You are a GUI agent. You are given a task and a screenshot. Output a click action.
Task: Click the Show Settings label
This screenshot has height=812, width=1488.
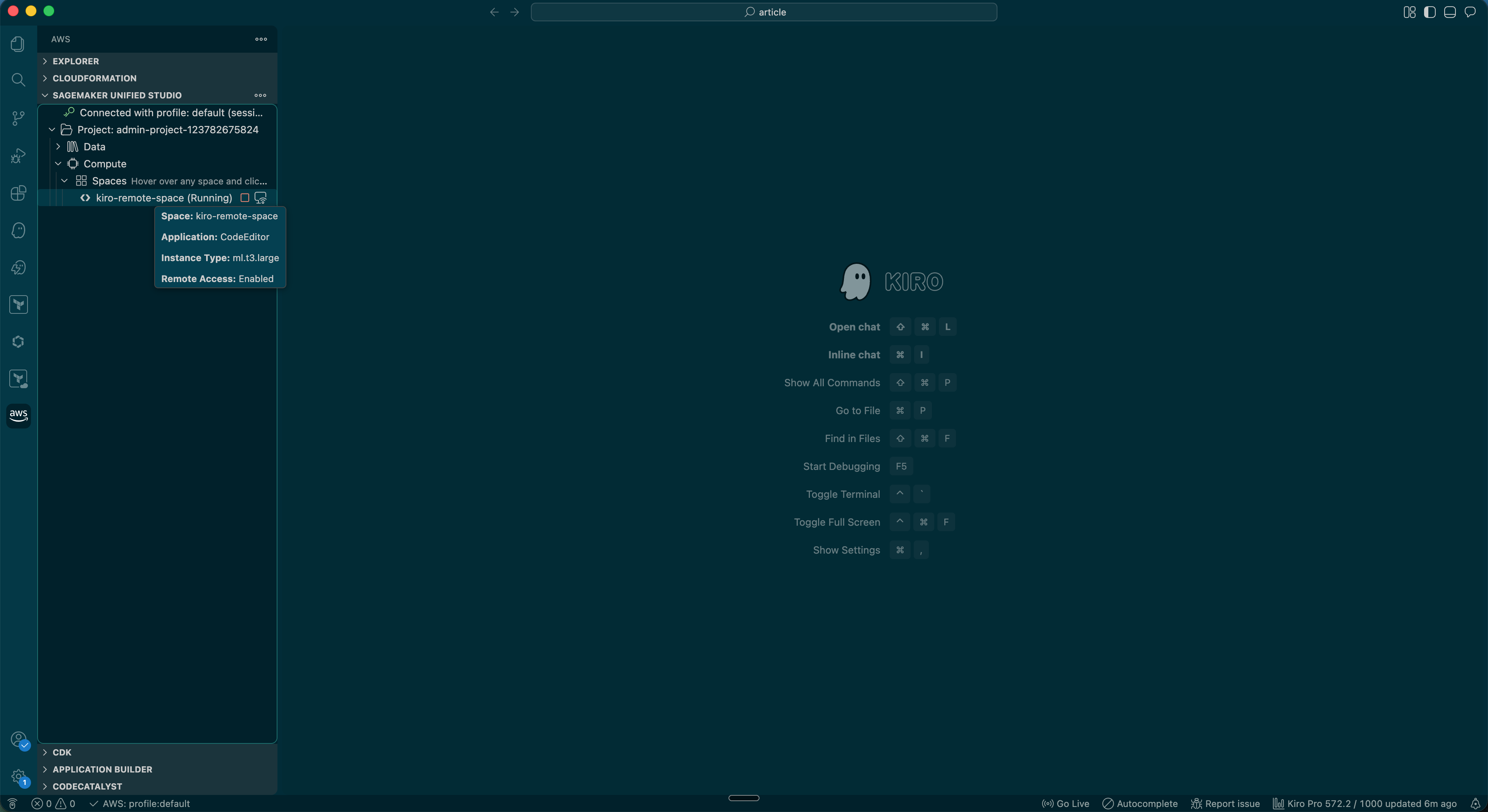846,550
